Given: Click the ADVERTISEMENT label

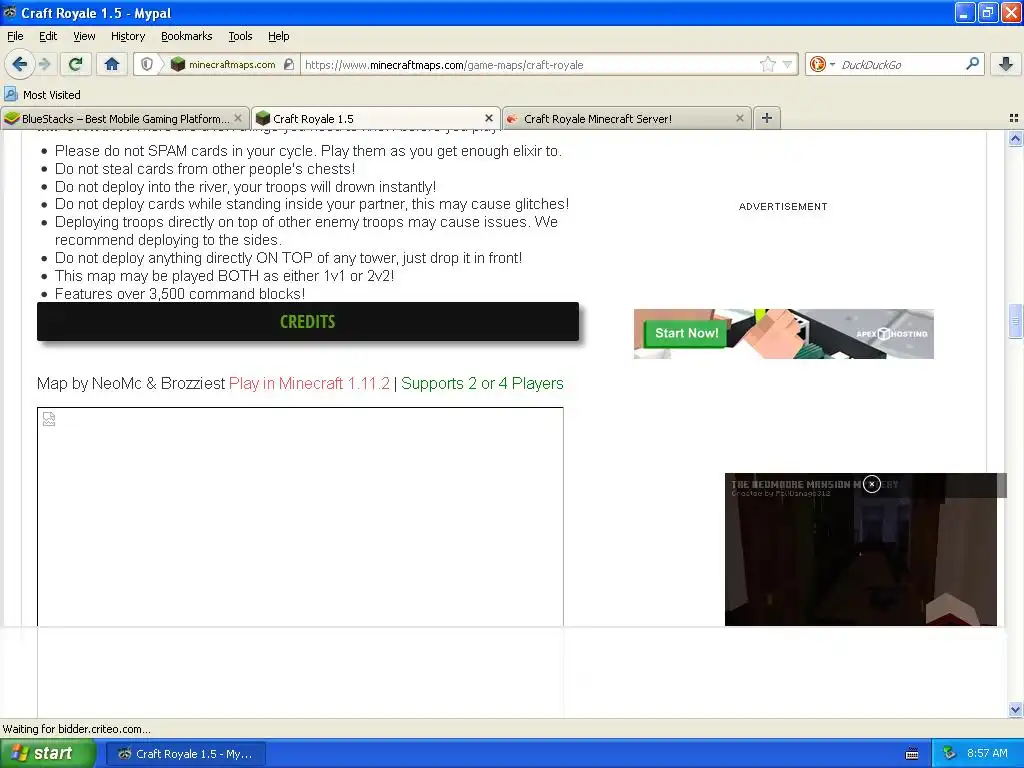Looking at the screenshot, I should pyautogui.click(x=783, y=206).
